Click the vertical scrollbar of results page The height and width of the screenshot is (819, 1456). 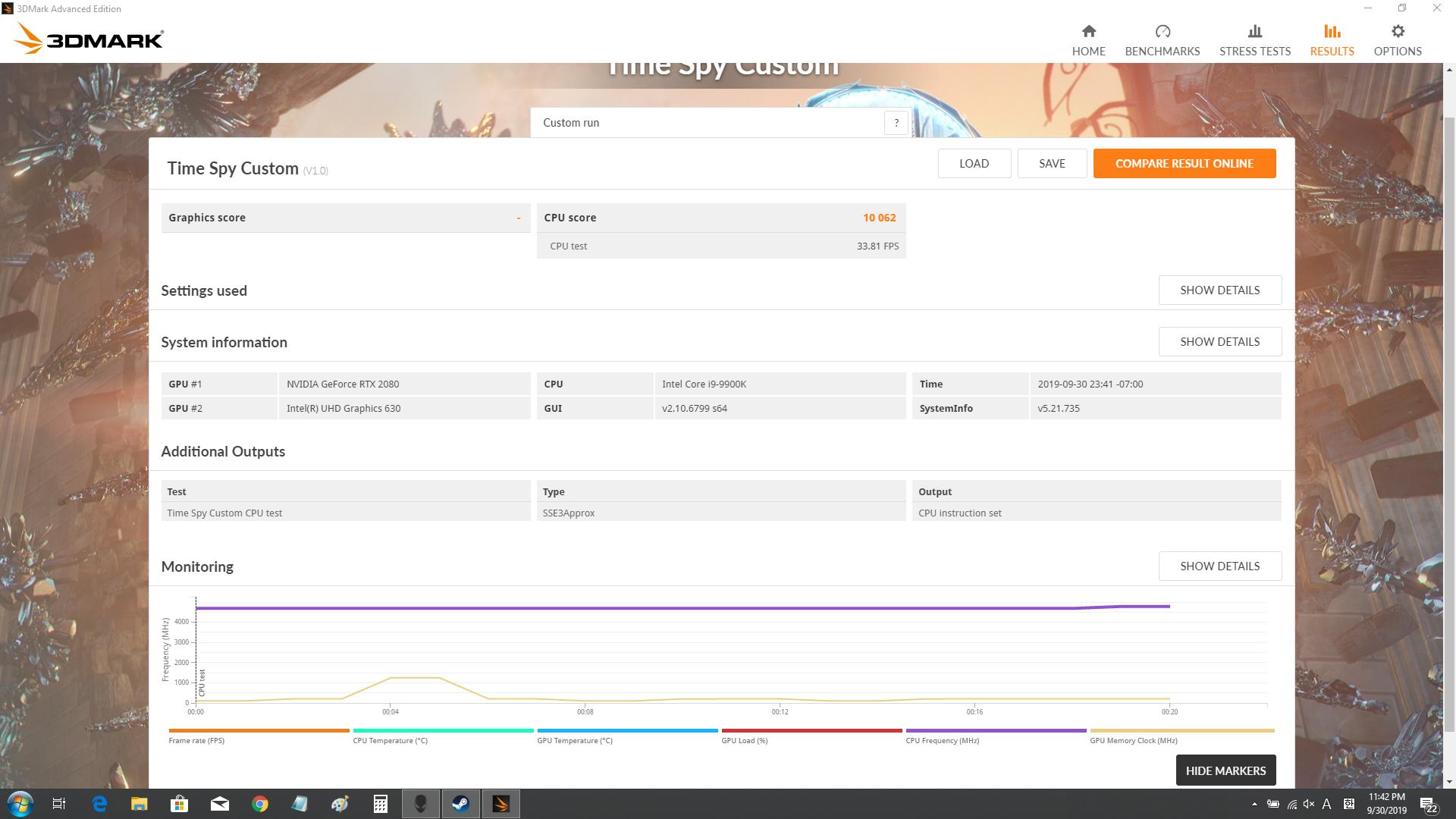1449,425
